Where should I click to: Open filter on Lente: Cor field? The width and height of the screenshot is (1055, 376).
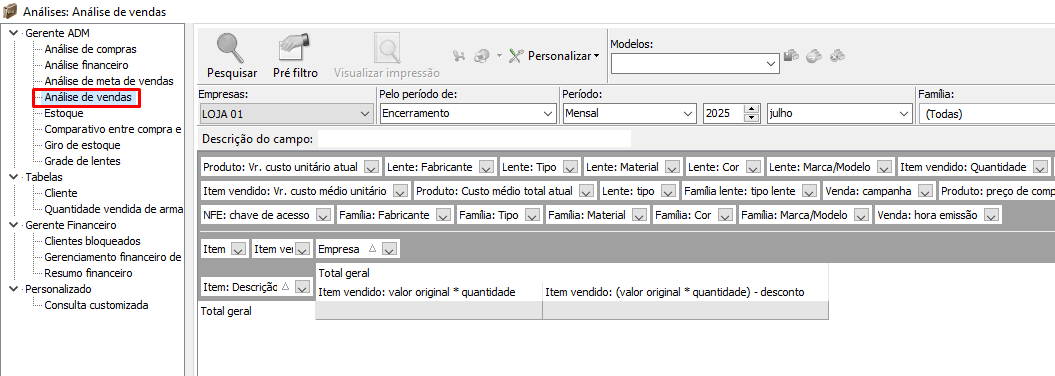pos(753,167)
